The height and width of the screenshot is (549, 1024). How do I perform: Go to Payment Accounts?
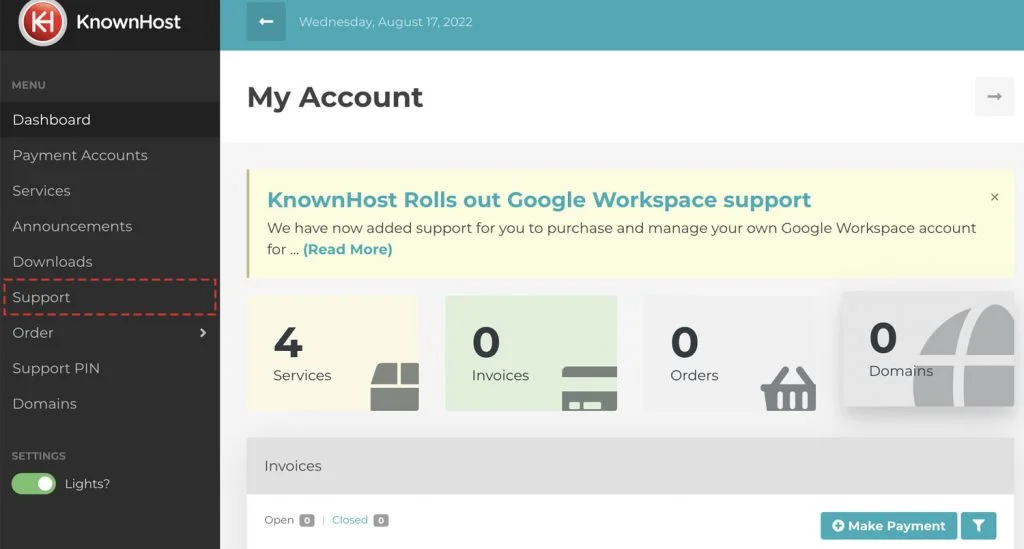(x=110, y=155)
